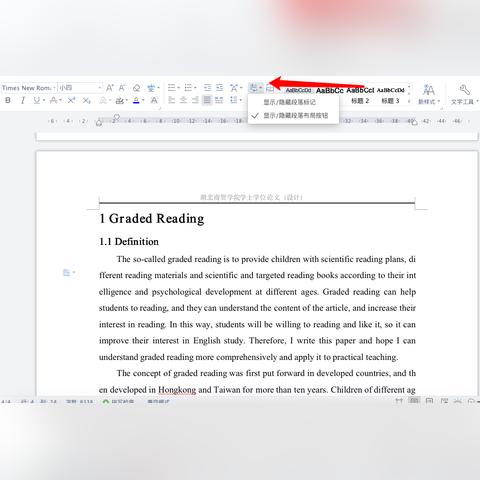480x480 pixels.
Task: Center align text
Action: pyautogui.click(x=184, y=100)
